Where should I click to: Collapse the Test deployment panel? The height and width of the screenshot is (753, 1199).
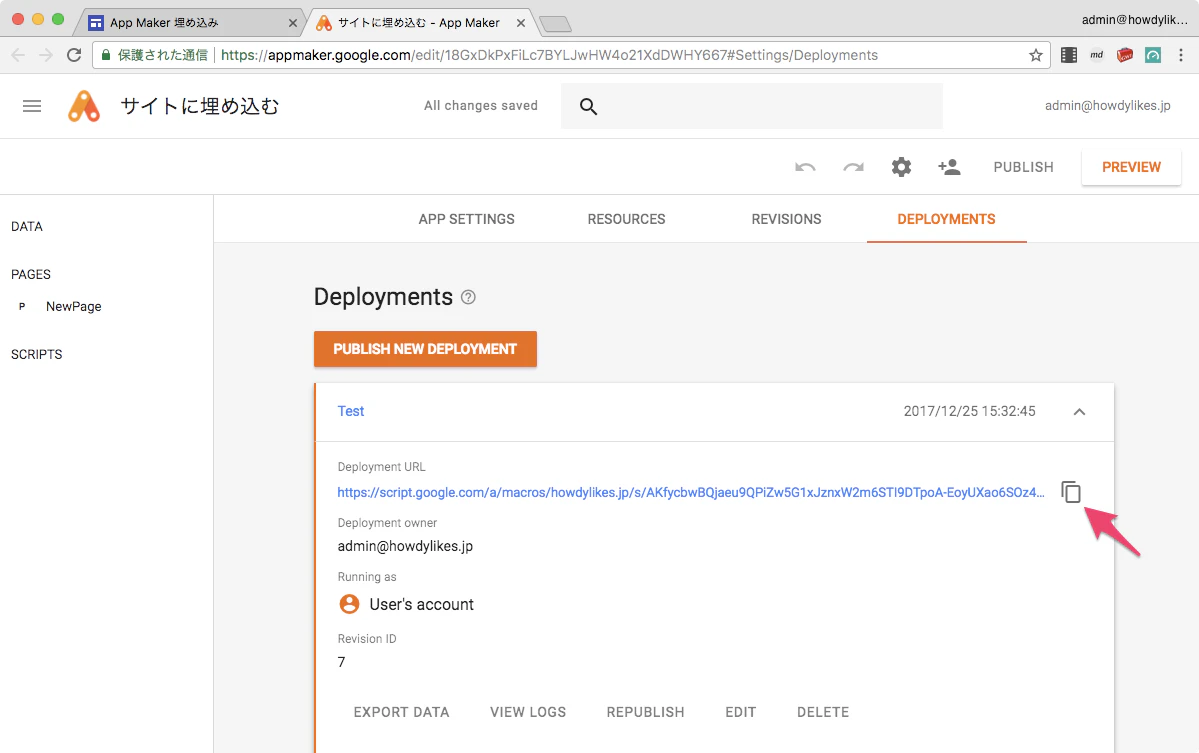pos(1079,412)
